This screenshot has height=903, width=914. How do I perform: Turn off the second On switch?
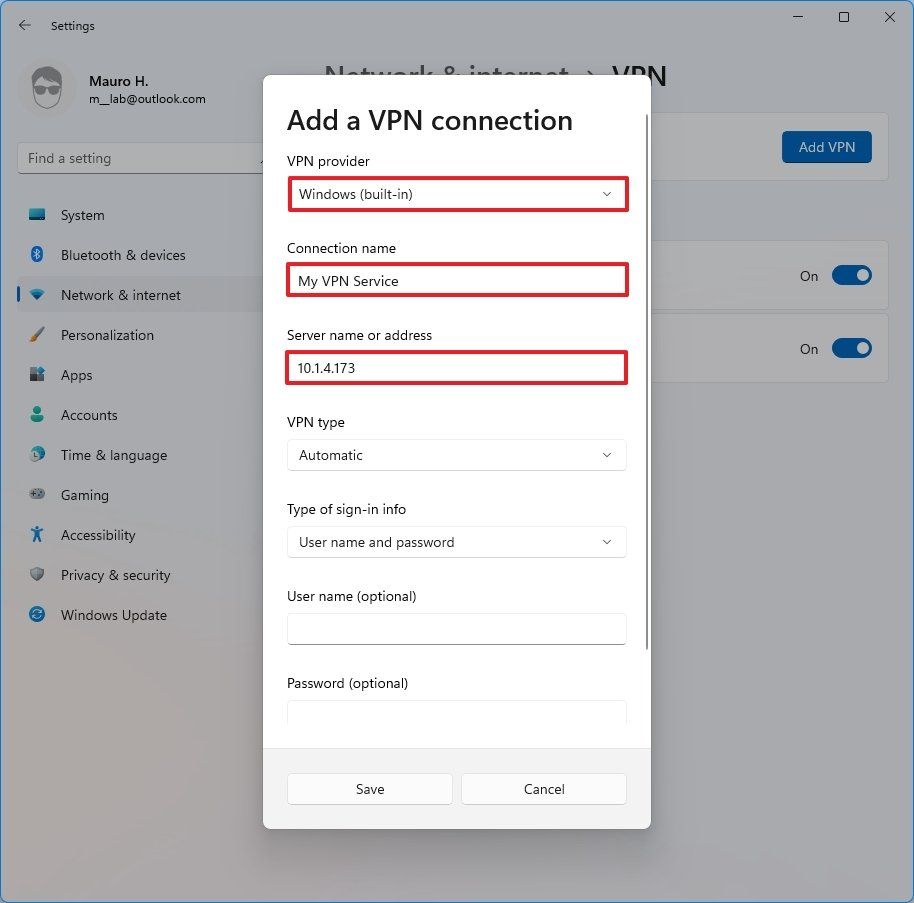point(852,348)
